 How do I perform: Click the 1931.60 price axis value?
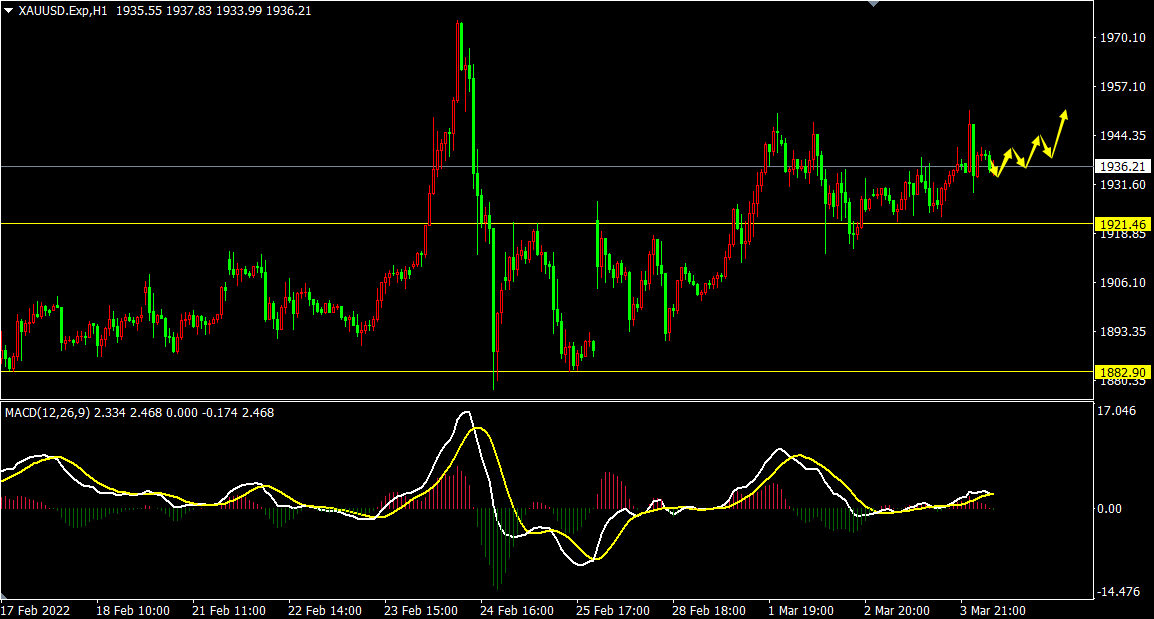point(1122,185)
